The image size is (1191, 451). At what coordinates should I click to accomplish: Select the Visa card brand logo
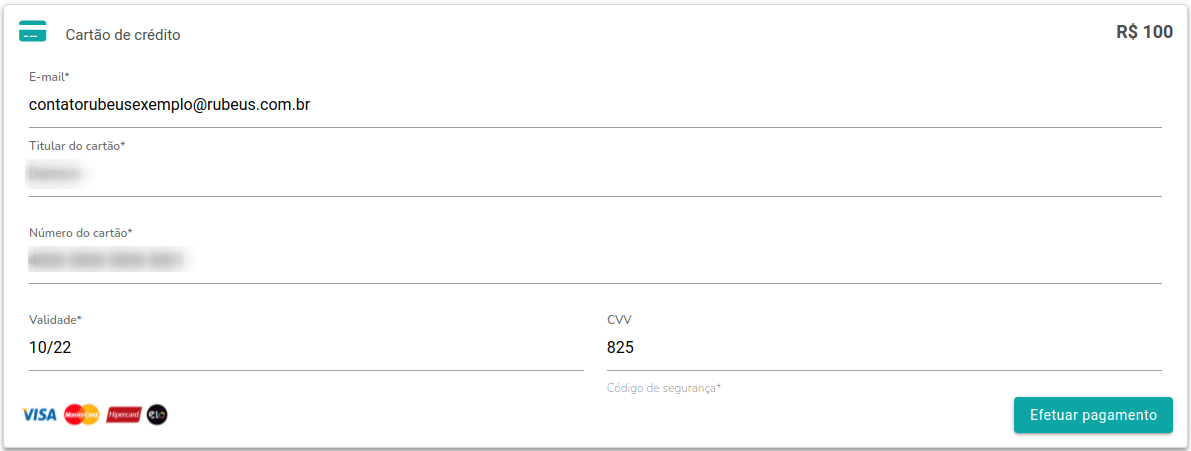pos(39,415)
